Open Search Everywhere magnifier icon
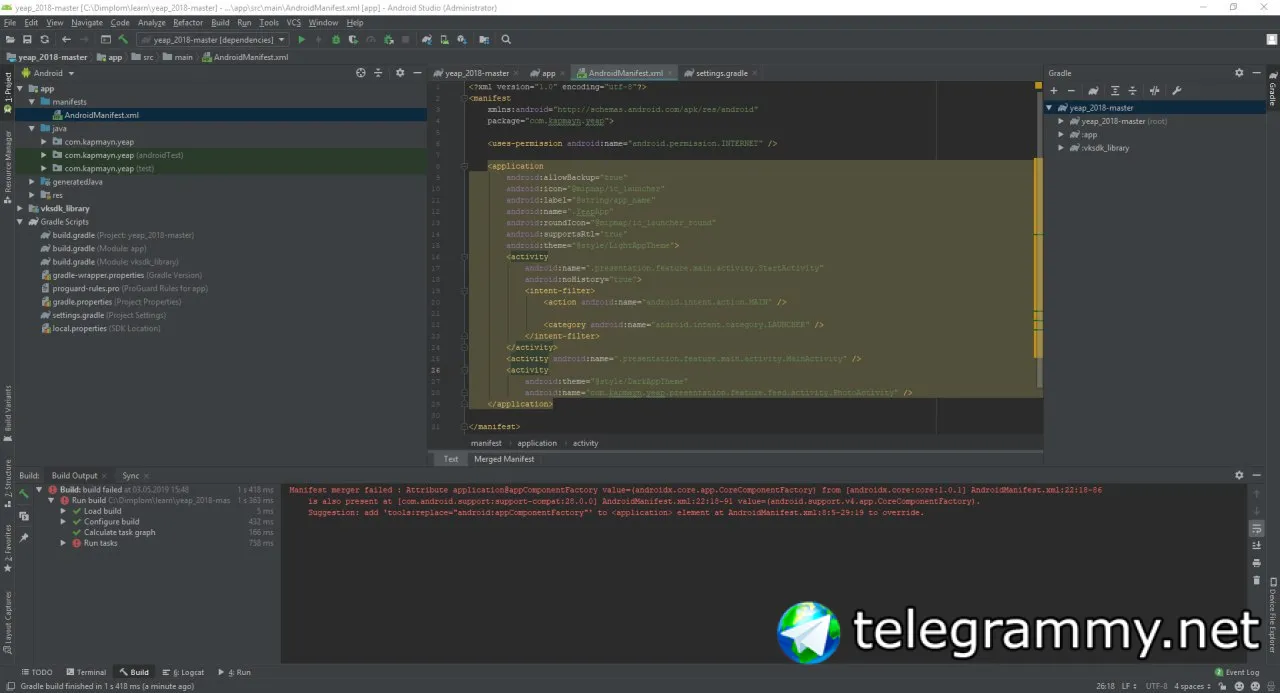The width and height of the screenshot is (1280, 693). tap(506, 40)
